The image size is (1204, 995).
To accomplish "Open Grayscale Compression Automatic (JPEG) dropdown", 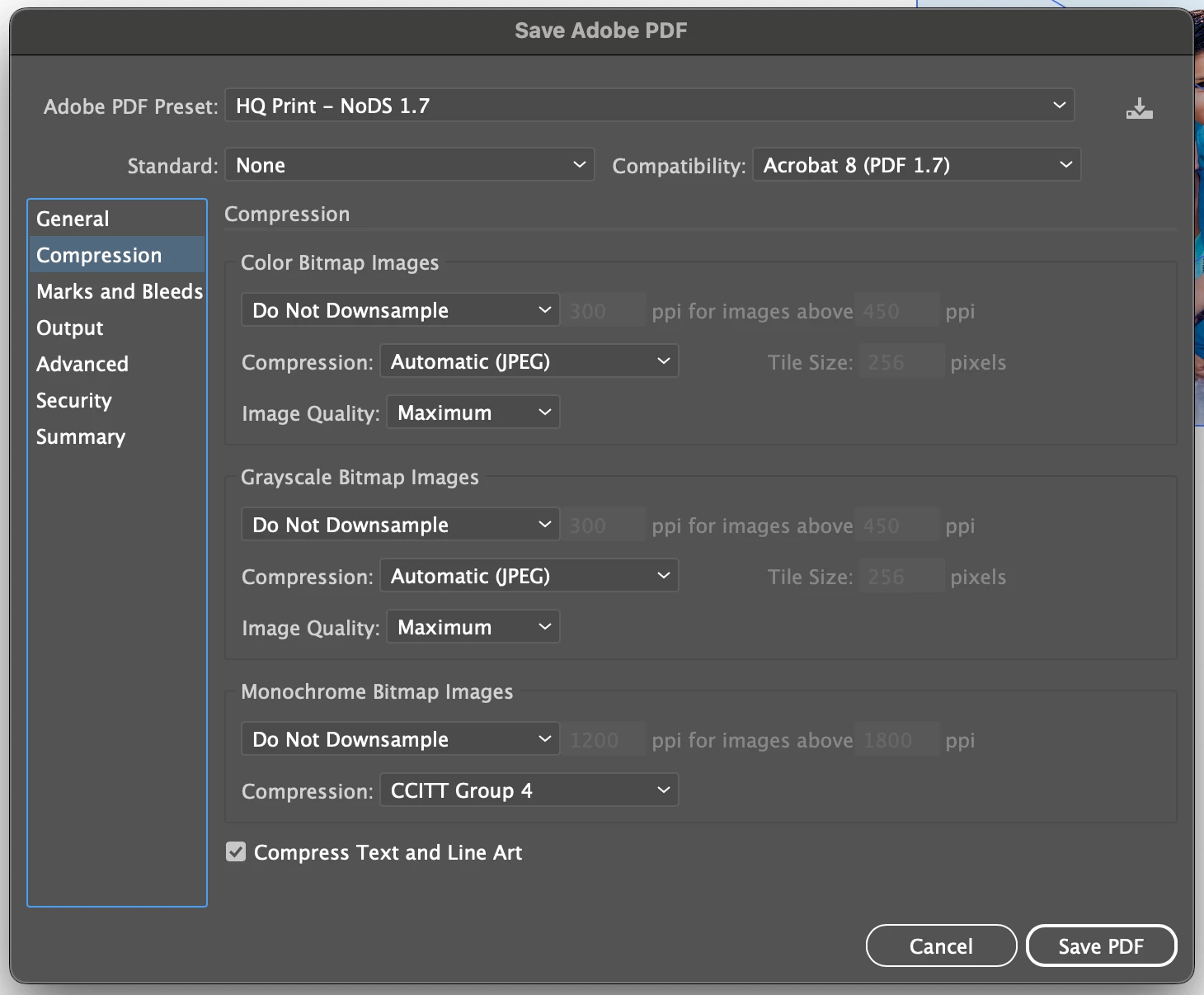I will [529, 576].
